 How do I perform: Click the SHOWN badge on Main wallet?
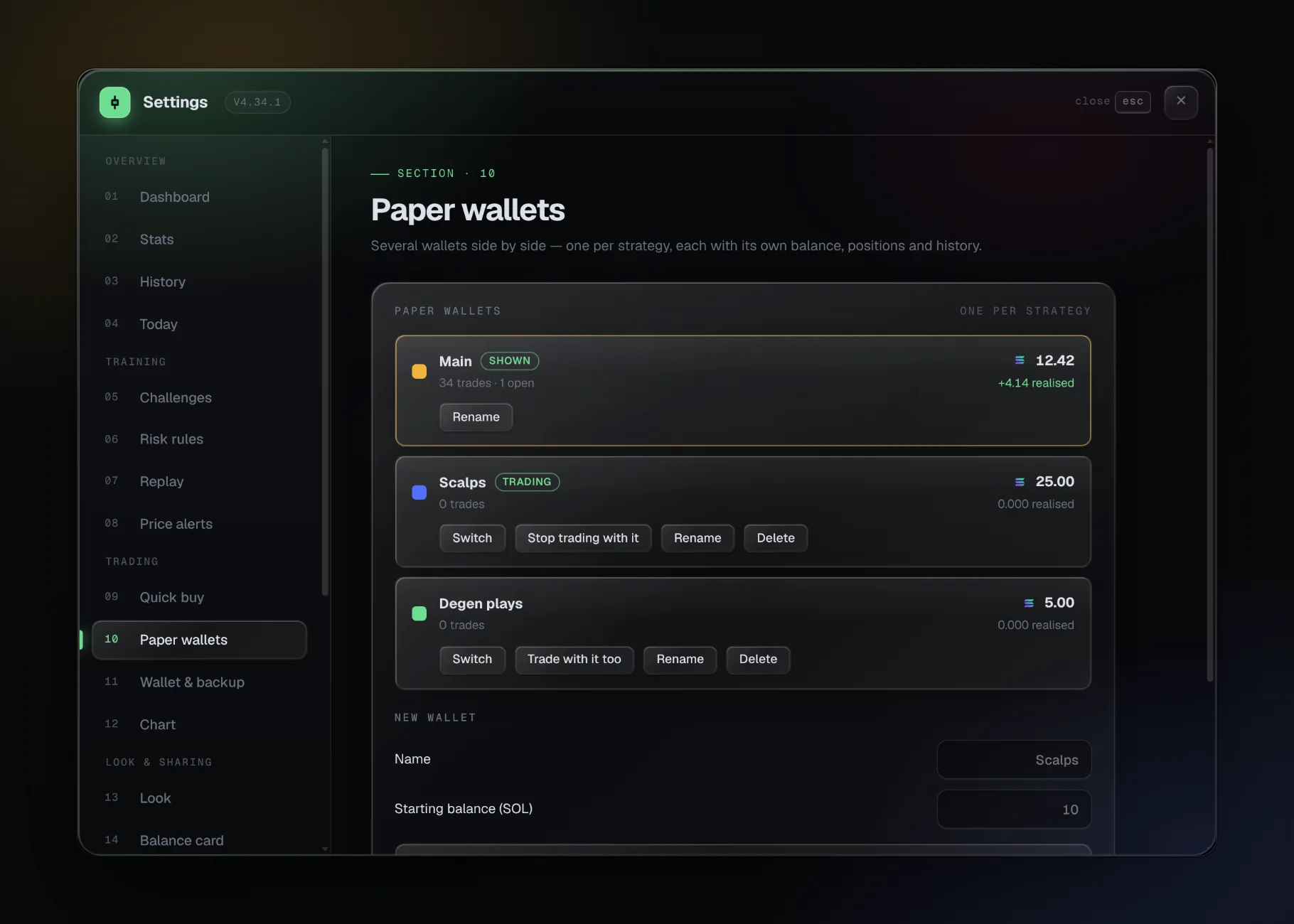[x=510, y=361]
